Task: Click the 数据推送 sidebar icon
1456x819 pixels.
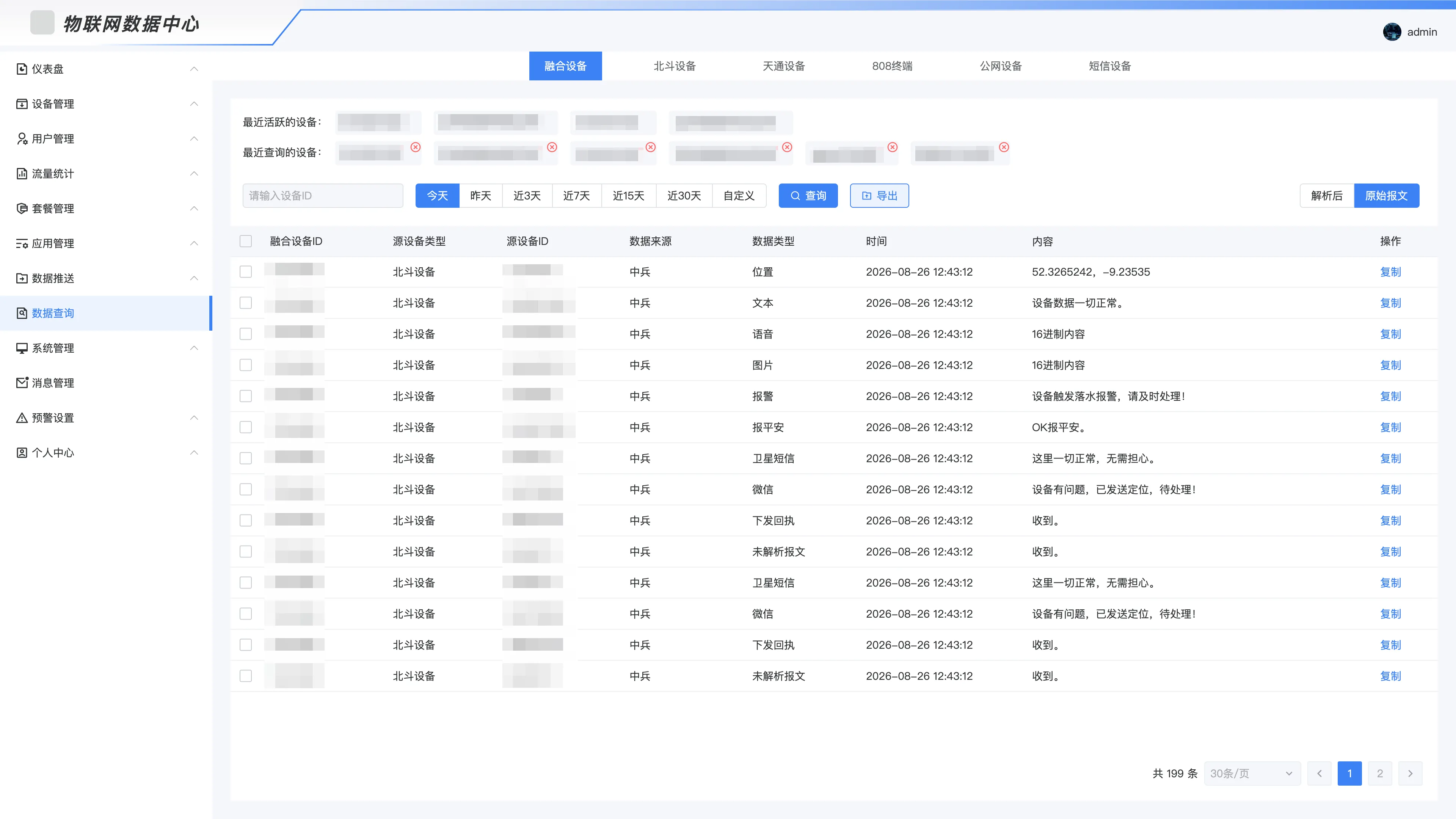Action: point(22,278)
